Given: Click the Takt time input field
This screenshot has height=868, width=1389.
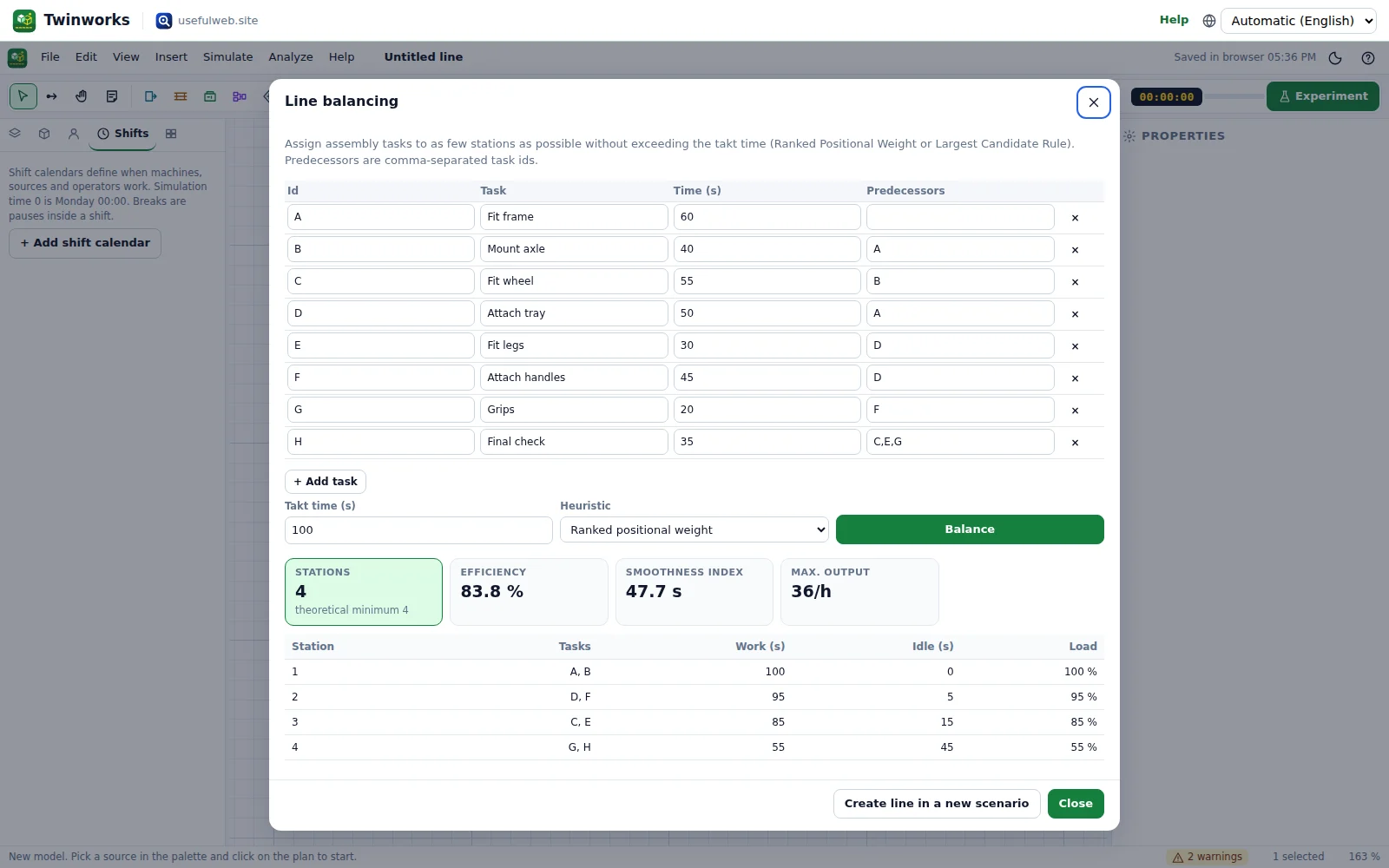Looking at the screenshot, I should tap(418, 530).
